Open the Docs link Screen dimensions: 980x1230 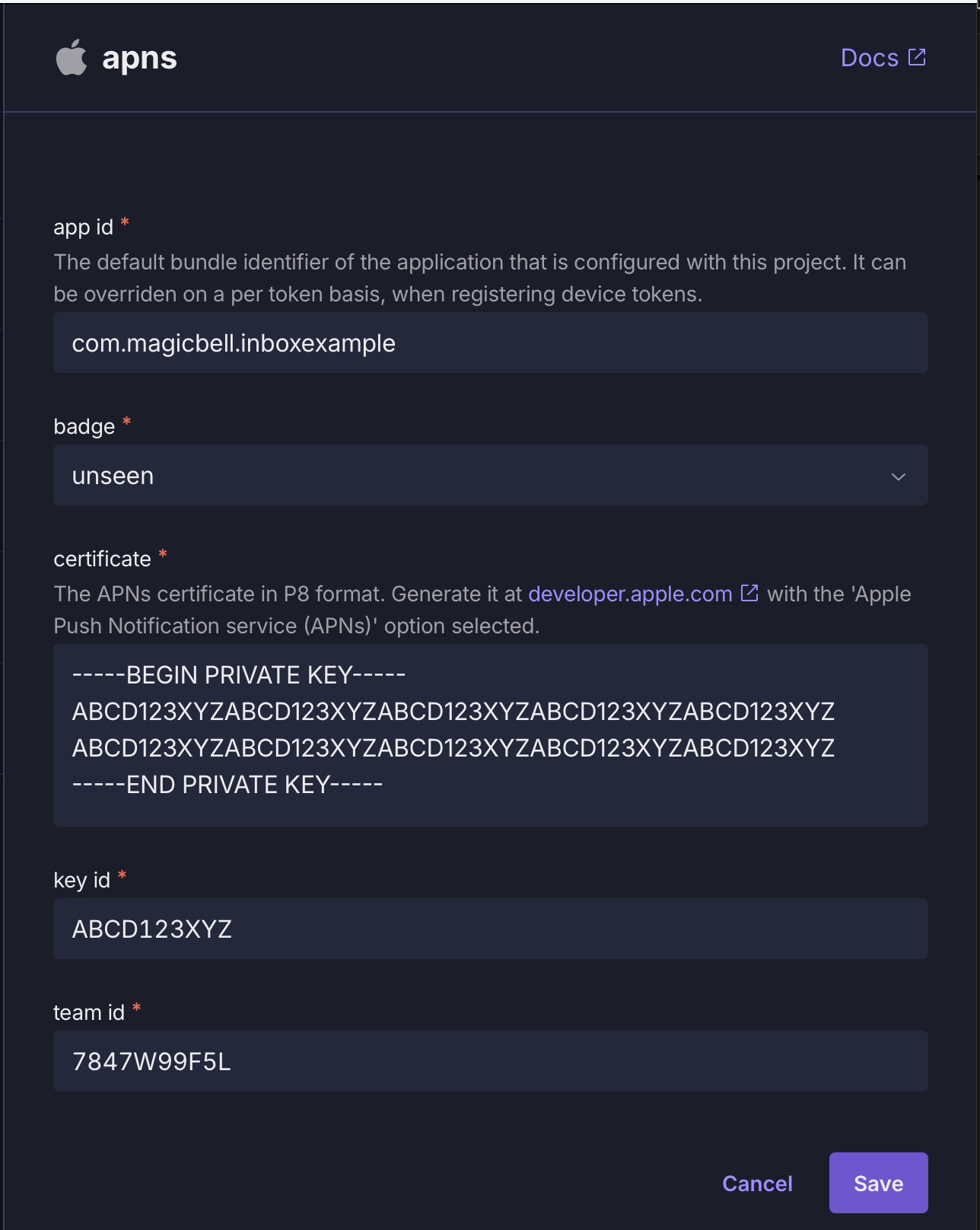[870, 58]
